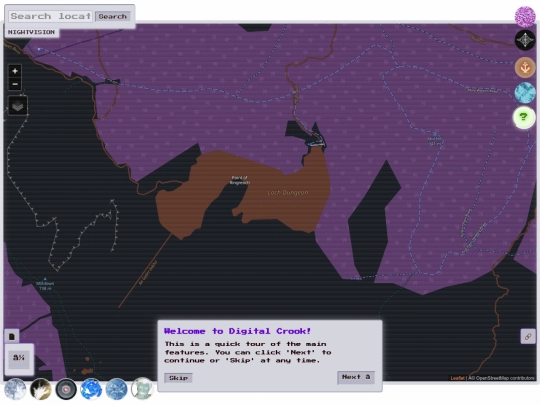The height and width of the screenshot is (405, 540).
Task: Click Next in the tour dialog
Action: point(356,377)
